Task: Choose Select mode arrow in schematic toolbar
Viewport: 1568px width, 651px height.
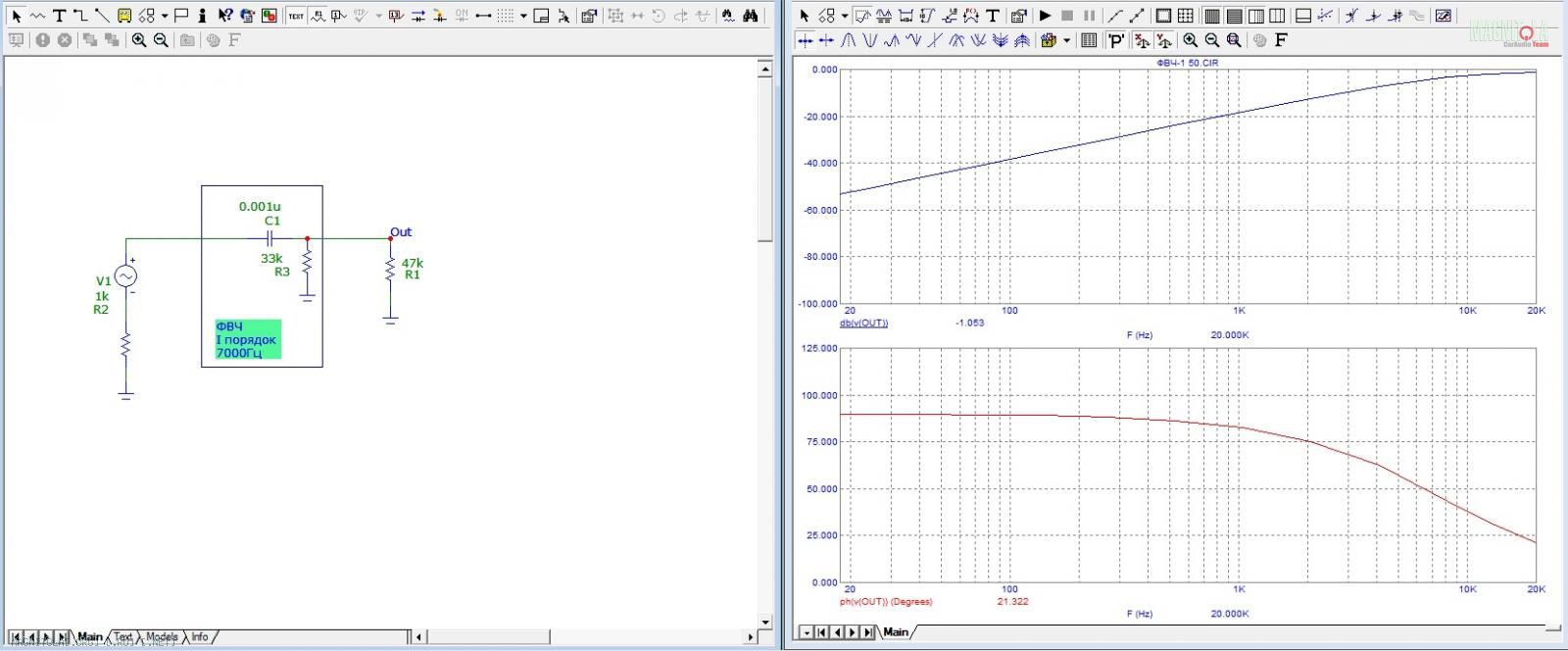Action: [16, 16]
